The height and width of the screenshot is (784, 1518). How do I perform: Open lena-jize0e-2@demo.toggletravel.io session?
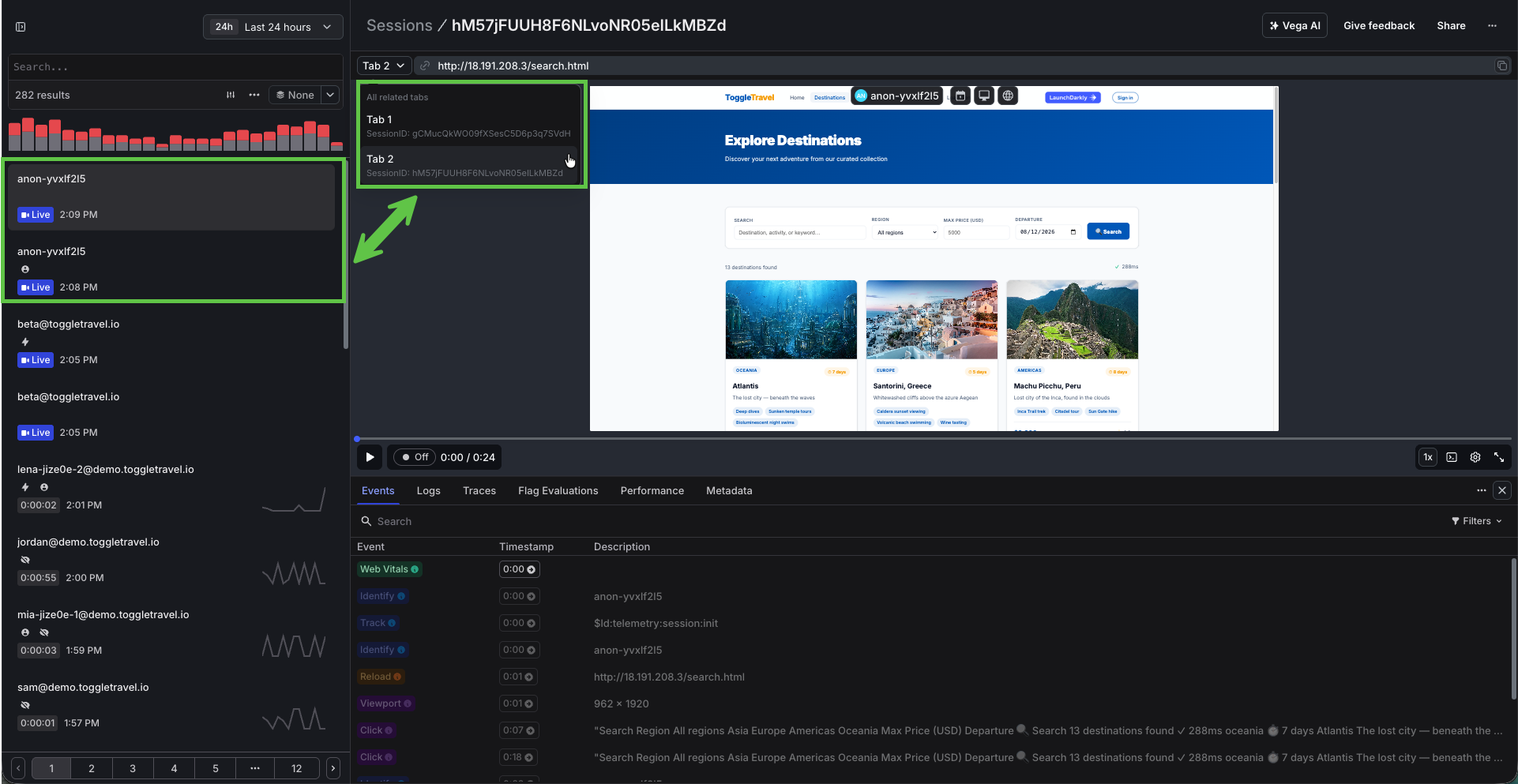tap(171, 487)
